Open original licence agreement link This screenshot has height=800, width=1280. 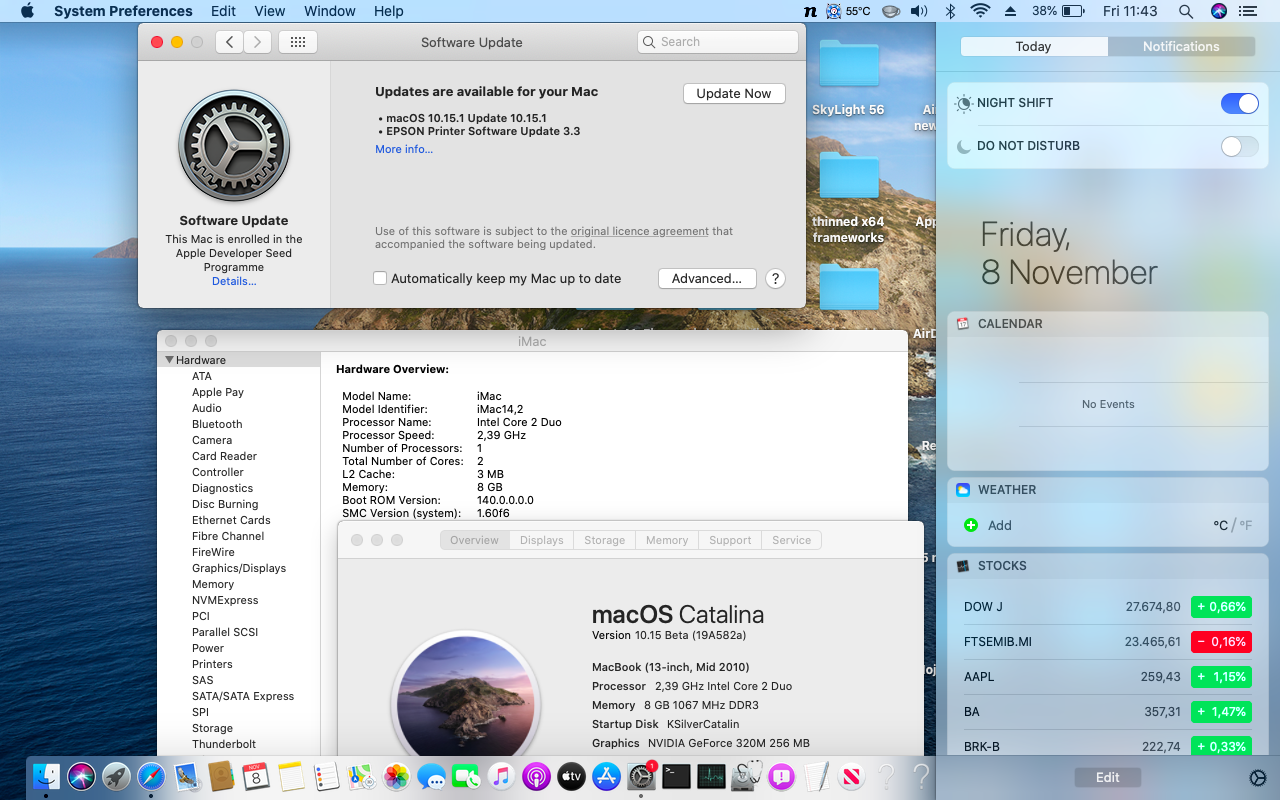640,231
